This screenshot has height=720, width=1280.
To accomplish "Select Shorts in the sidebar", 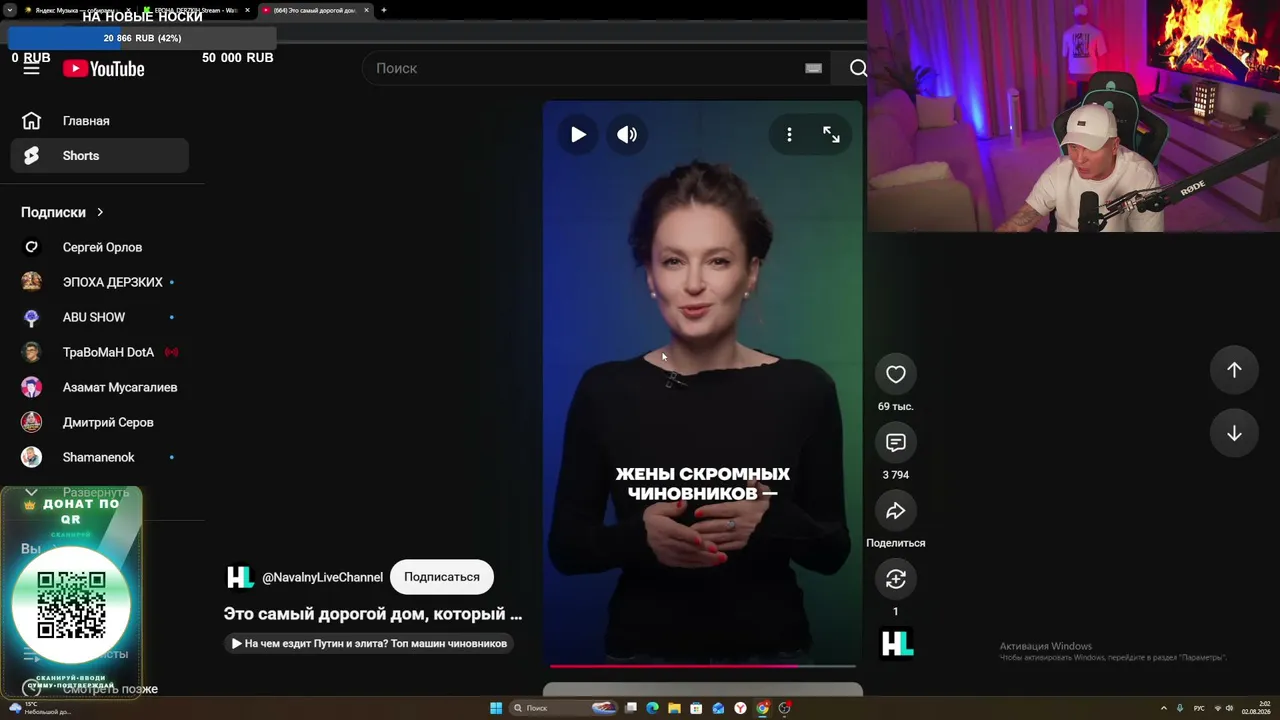I will 99,156.
